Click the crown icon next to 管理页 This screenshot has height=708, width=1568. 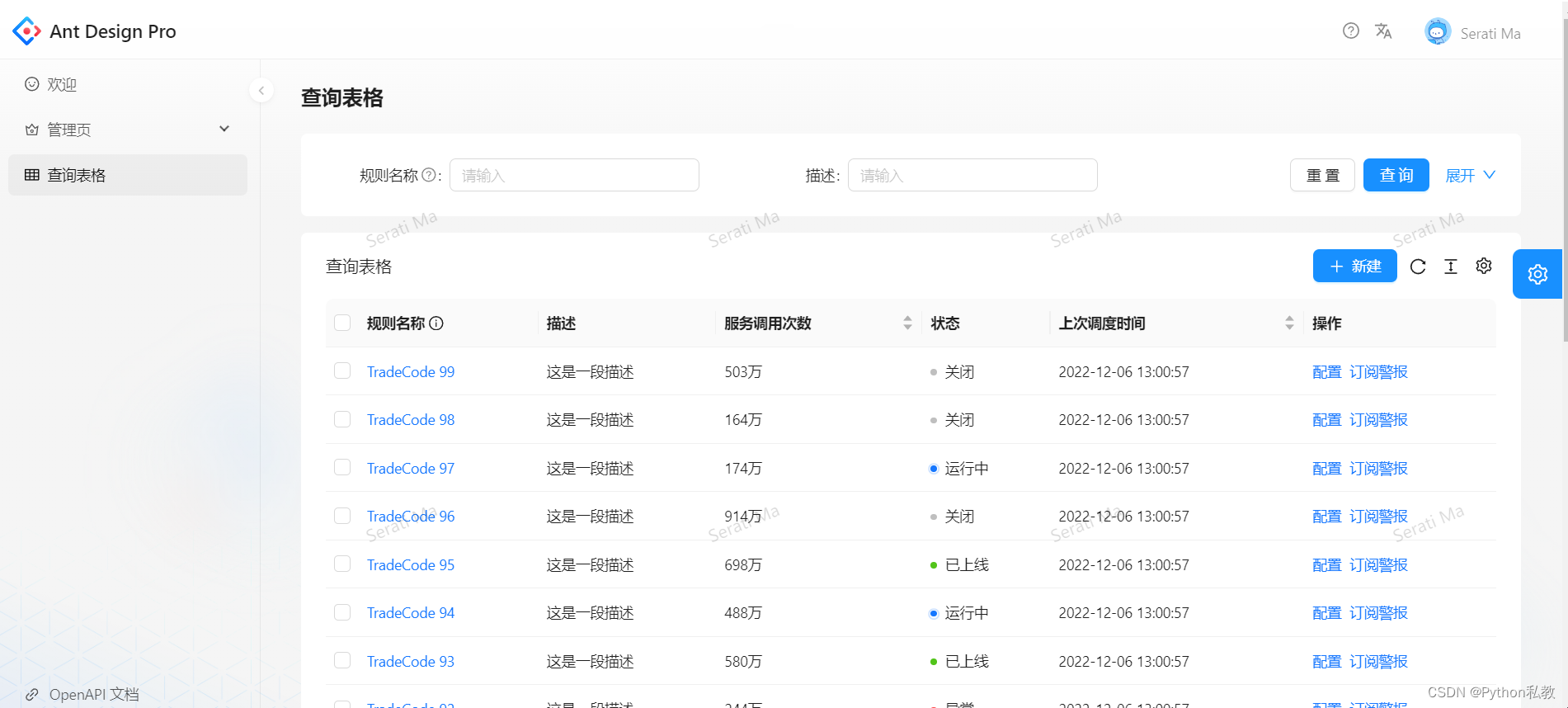[32, 130]
